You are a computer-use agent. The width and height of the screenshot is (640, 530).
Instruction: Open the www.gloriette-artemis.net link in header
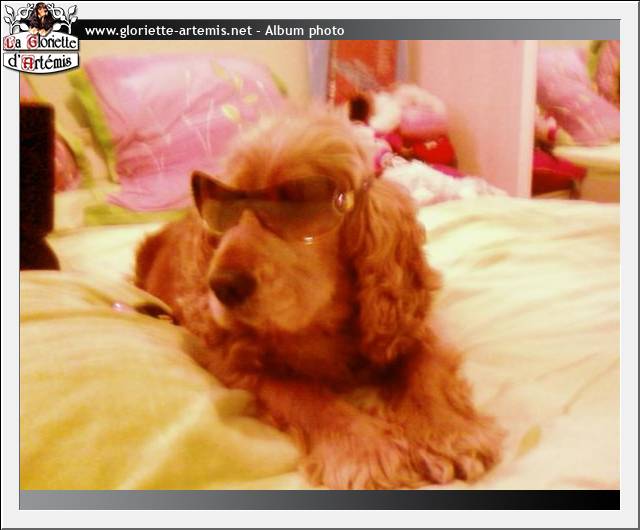pos(168,30)
